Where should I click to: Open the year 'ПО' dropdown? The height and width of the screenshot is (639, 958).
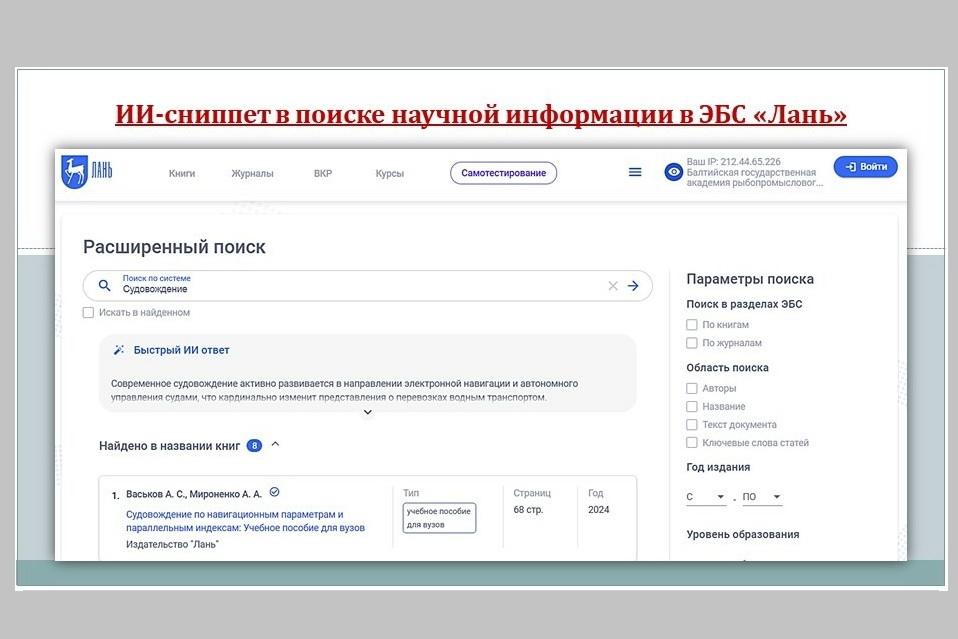tap(762, 497)
